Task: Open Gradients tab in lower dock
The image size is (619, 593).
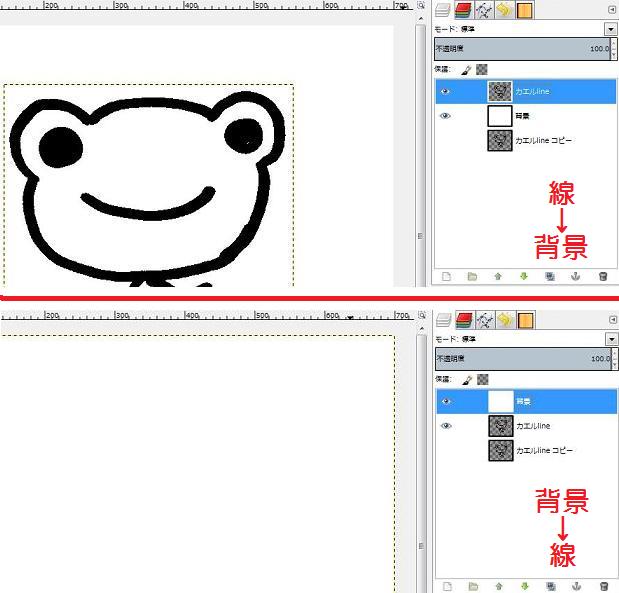Action: 525,320
